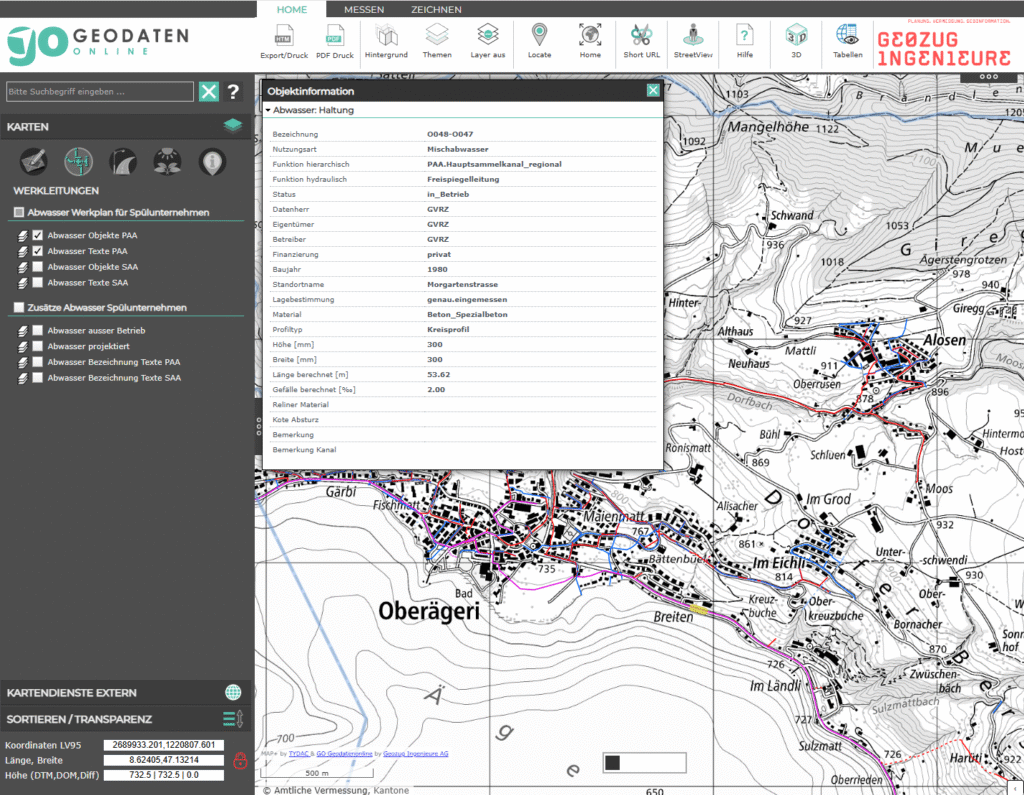Open the Themen layers tool
The image size is (1024, 795).
click(436, 41)
